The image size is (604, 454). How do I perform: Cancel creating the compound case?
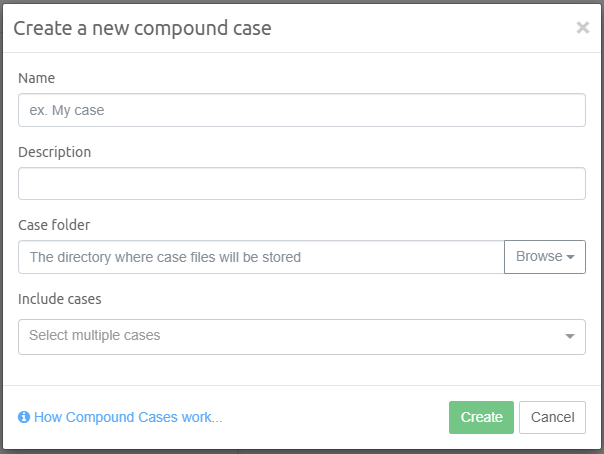pos(552,417)
